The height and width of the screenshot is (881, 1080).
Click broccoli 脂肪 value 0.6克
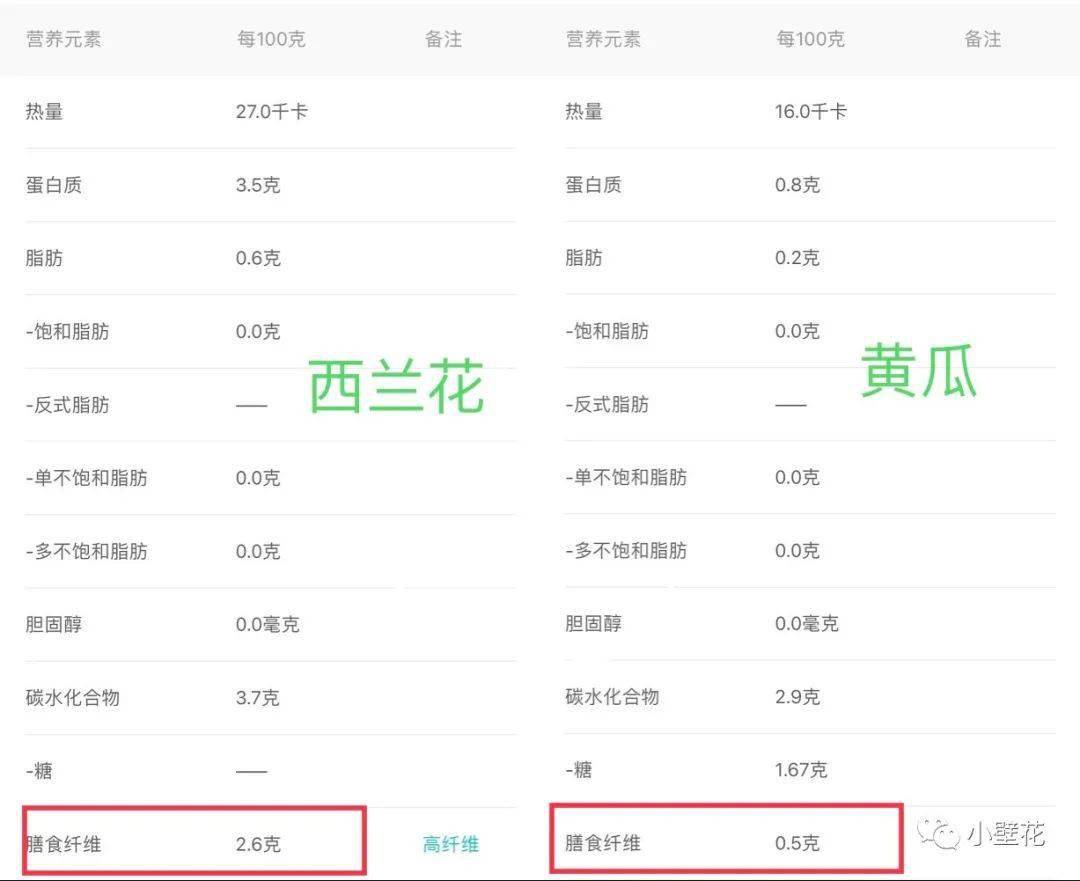pyautogui.click(x=258, y=258)
